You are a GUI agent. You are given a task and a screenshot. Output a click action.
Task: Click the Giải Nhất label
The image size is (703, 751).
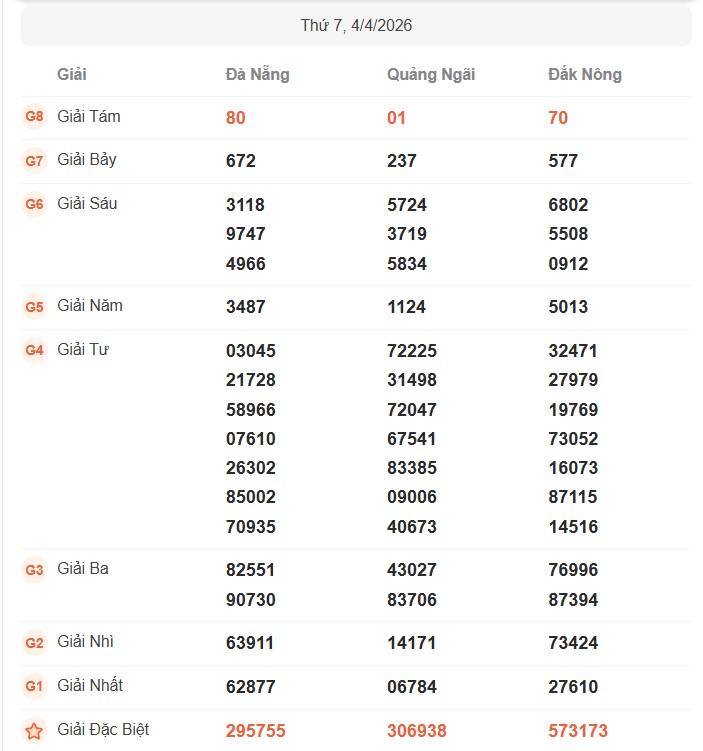(x=90, y=686)
